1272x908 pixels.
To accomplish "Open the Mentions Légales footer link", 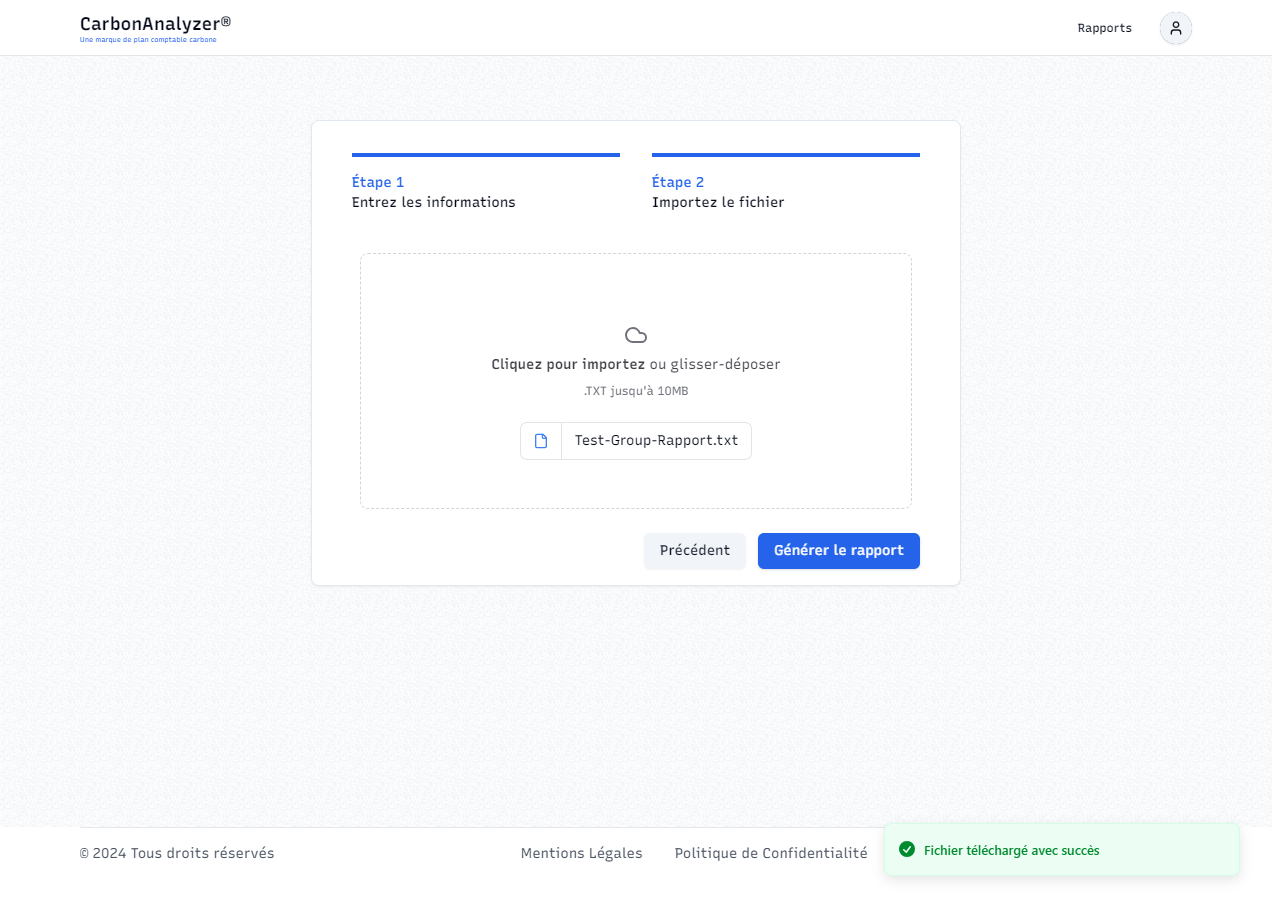I will click(x=581, y=853).
